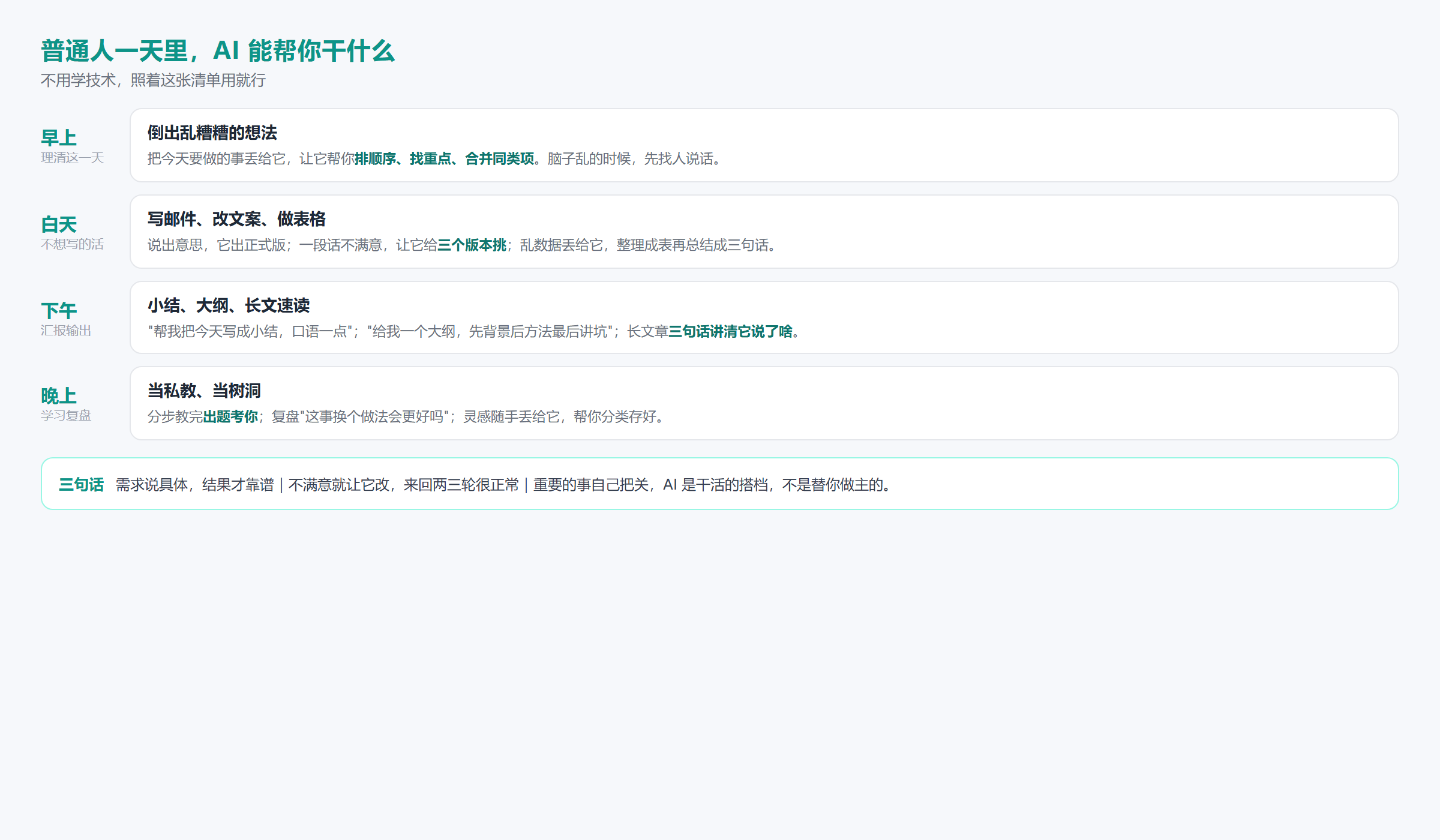Click the quote 帮我把今天写成小结，口语一点
Viewport: 1440px width, 840px height.
coord(250,331)
